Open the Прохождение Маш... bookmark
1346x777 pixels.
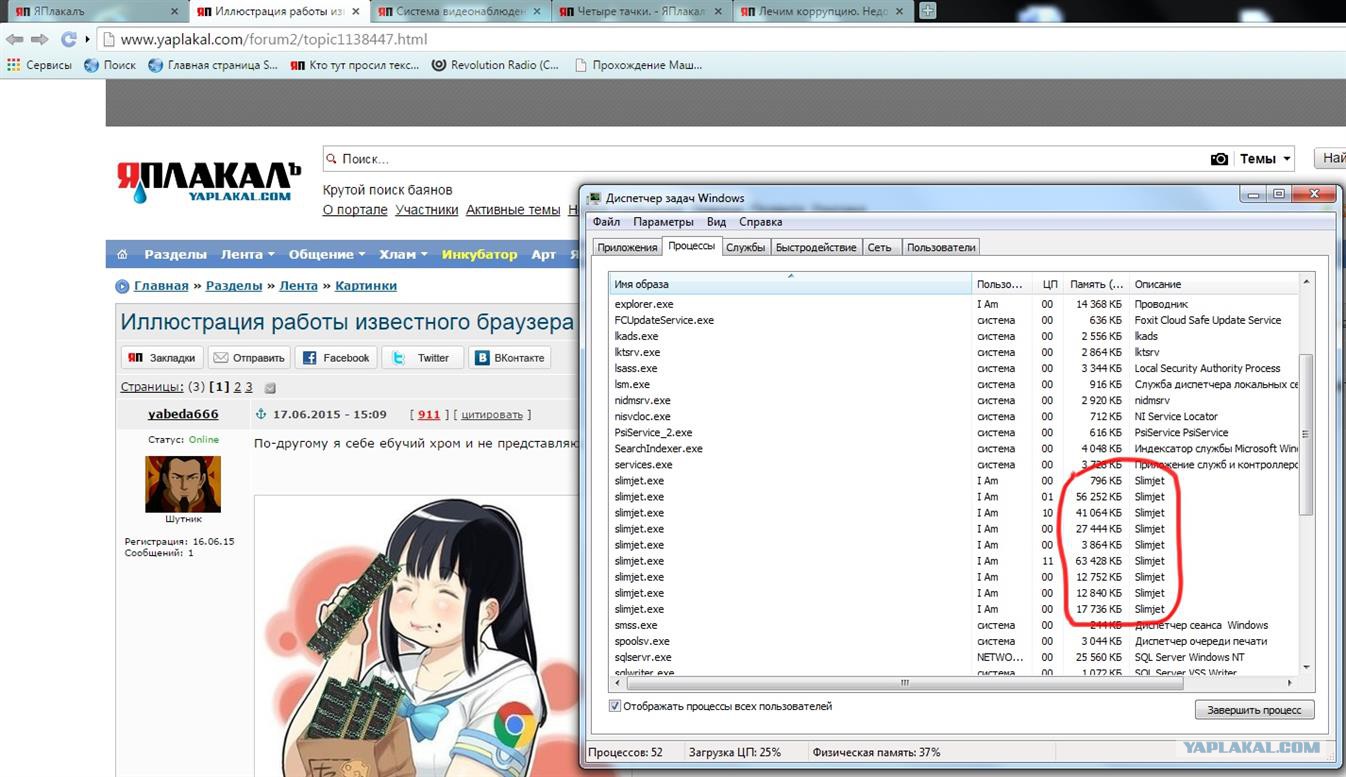pyautogui.click(x=639, y=65)
